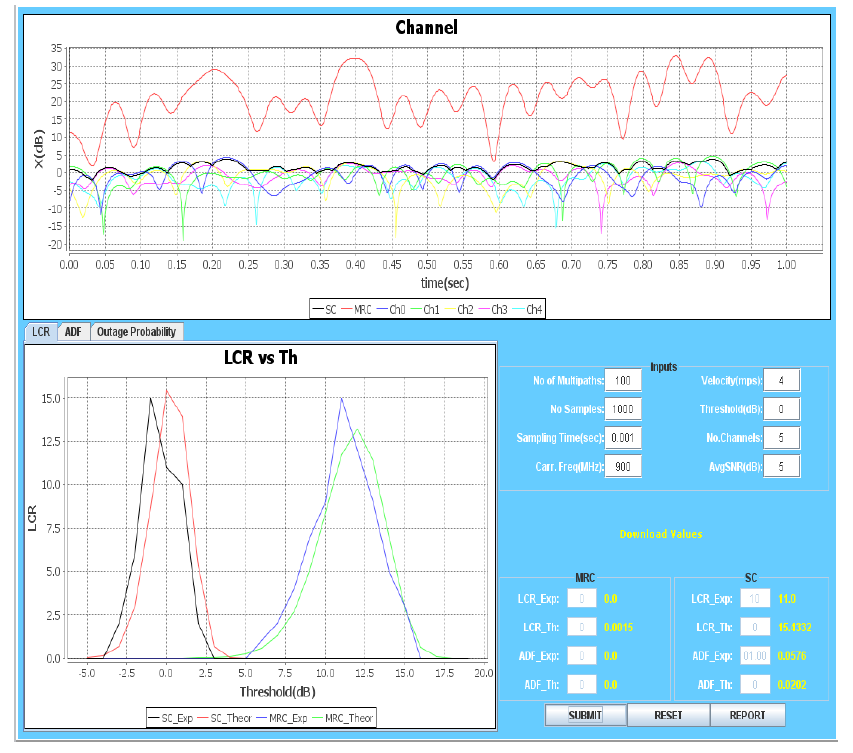The image size is (853, 753).
Task: Click the RESET button
Action: pyautogui.click(x=668, y=715)
